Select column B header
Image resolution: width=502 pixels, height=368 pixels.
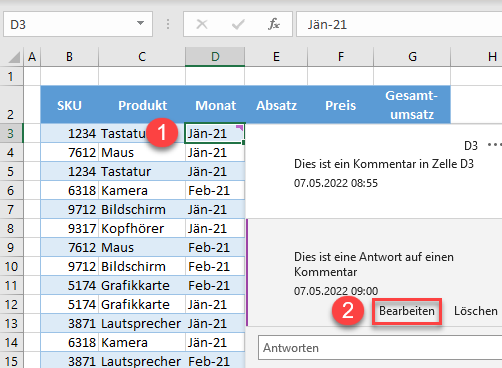(69, 57)
